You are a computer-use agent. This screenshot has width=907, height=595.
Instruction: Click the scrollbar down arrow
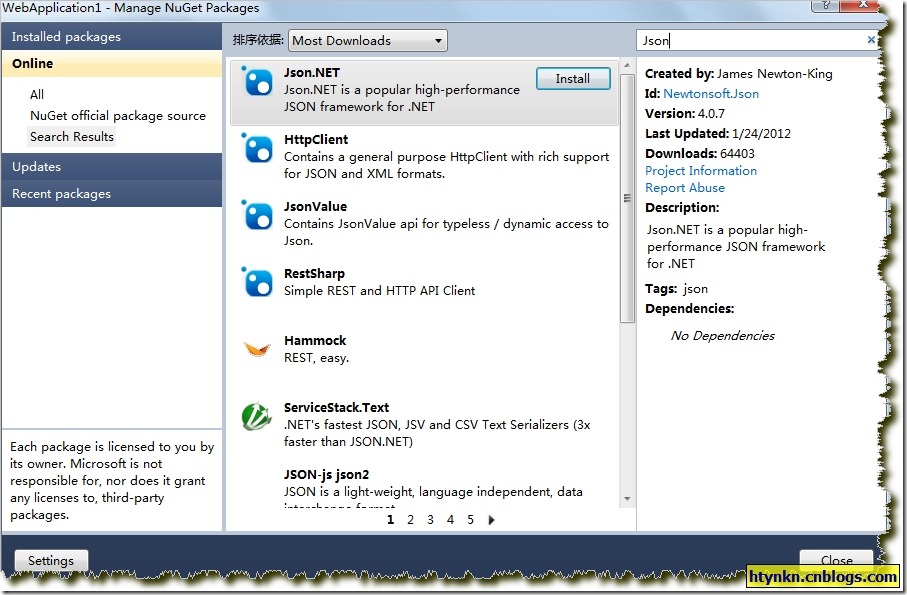click(627, 498)
